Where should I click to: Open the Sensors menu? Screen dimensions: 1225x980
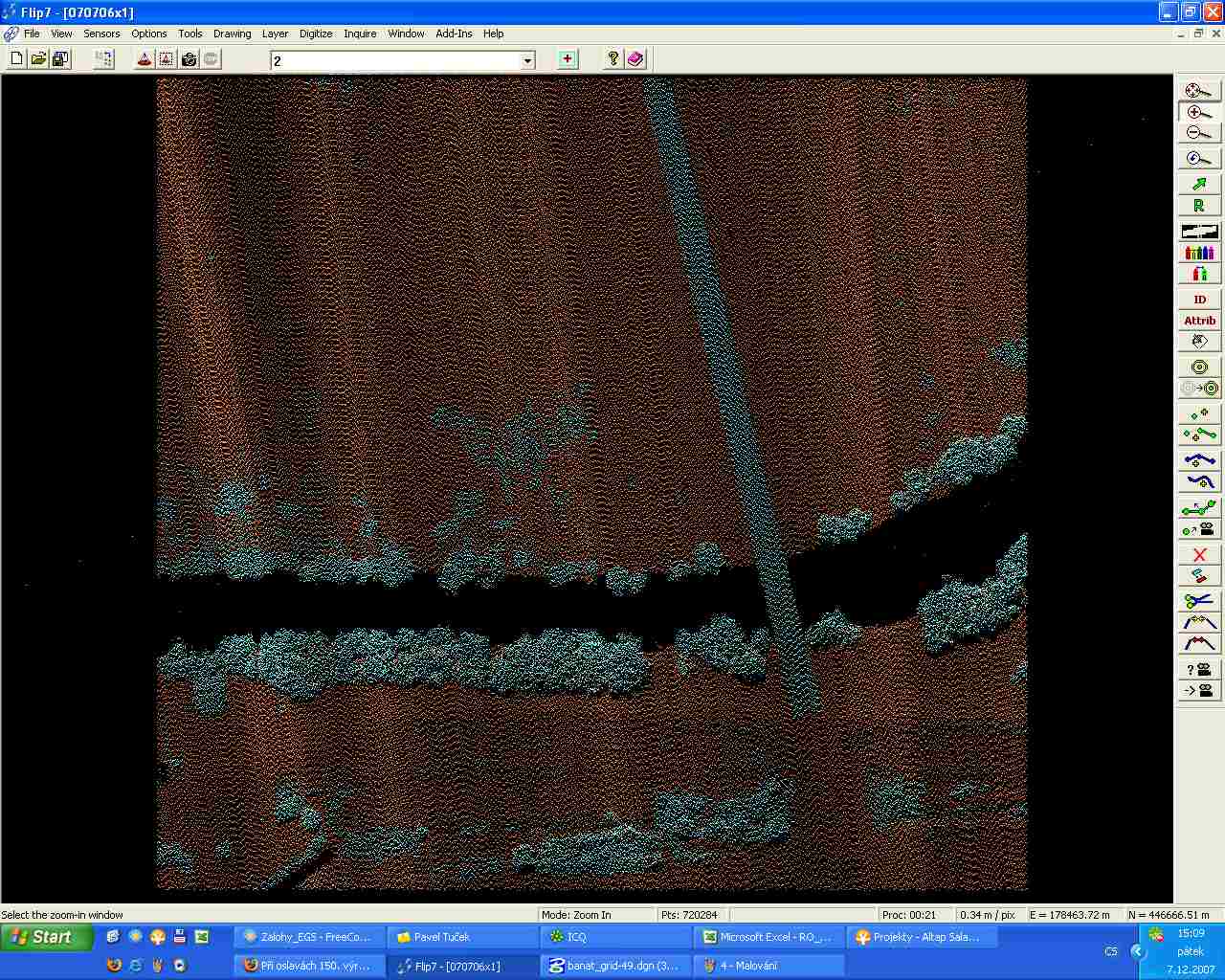click(x=101, y=33)
